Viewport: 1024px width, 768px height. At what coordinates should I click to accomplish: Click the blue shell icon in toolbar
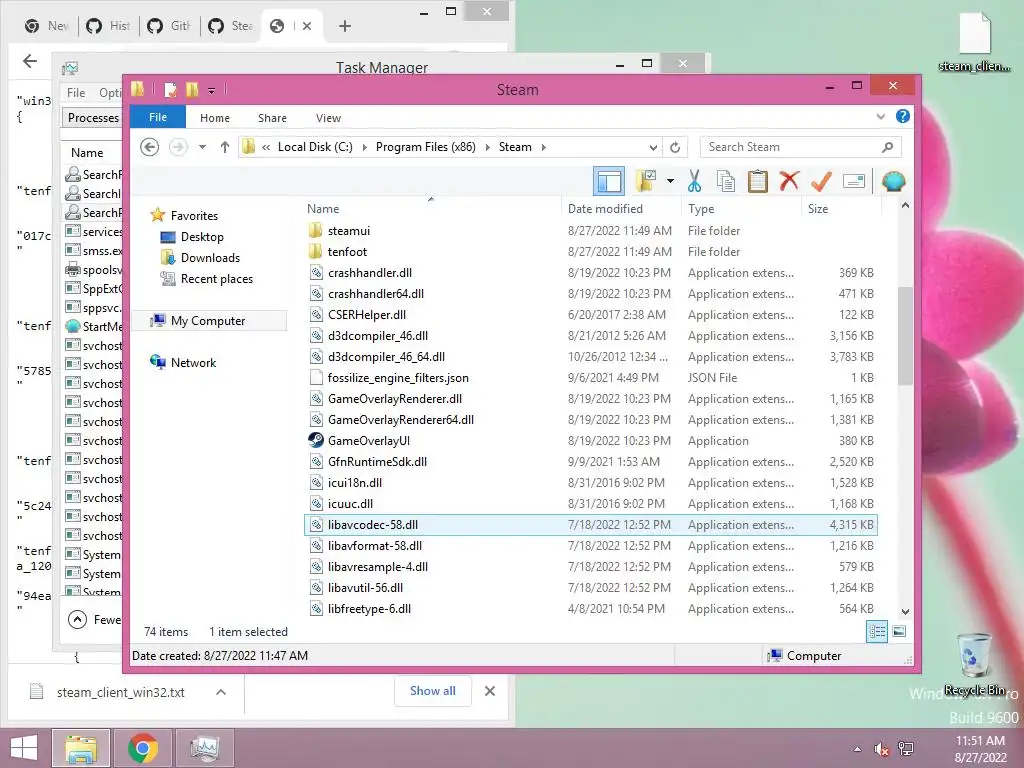(x=893, y=181)
